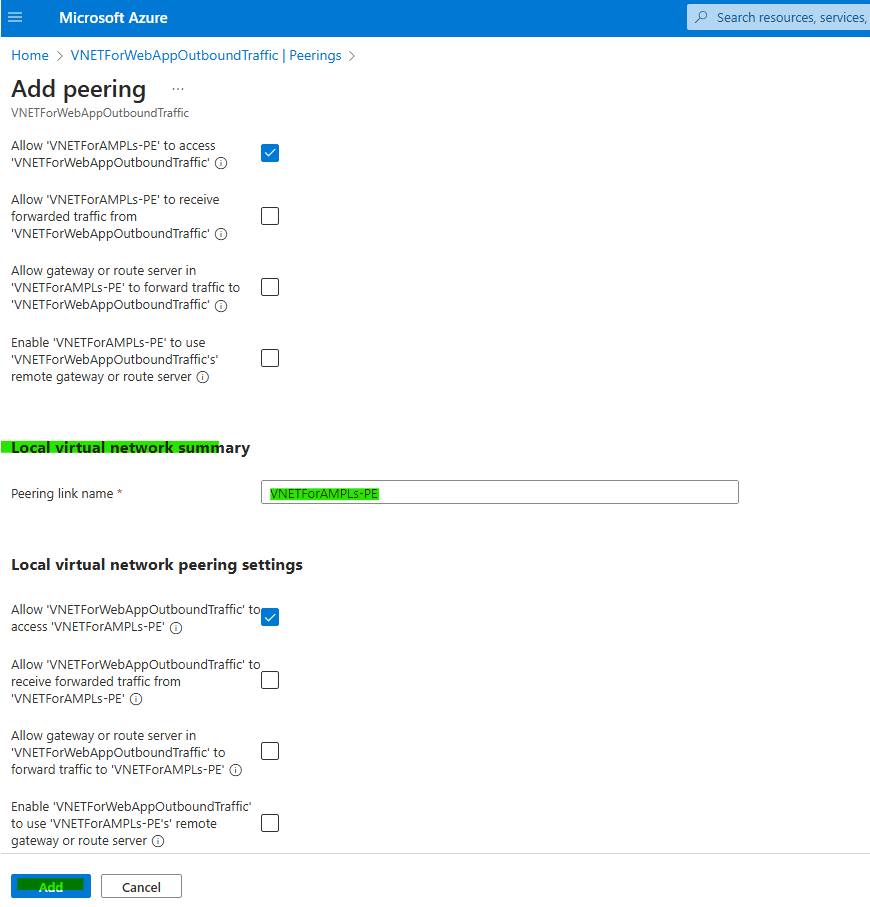Open the more options ellipsis beside Add peering
The height and width of the screenshot is (907, 870).
pyautogui.click(x=178, y=89)
